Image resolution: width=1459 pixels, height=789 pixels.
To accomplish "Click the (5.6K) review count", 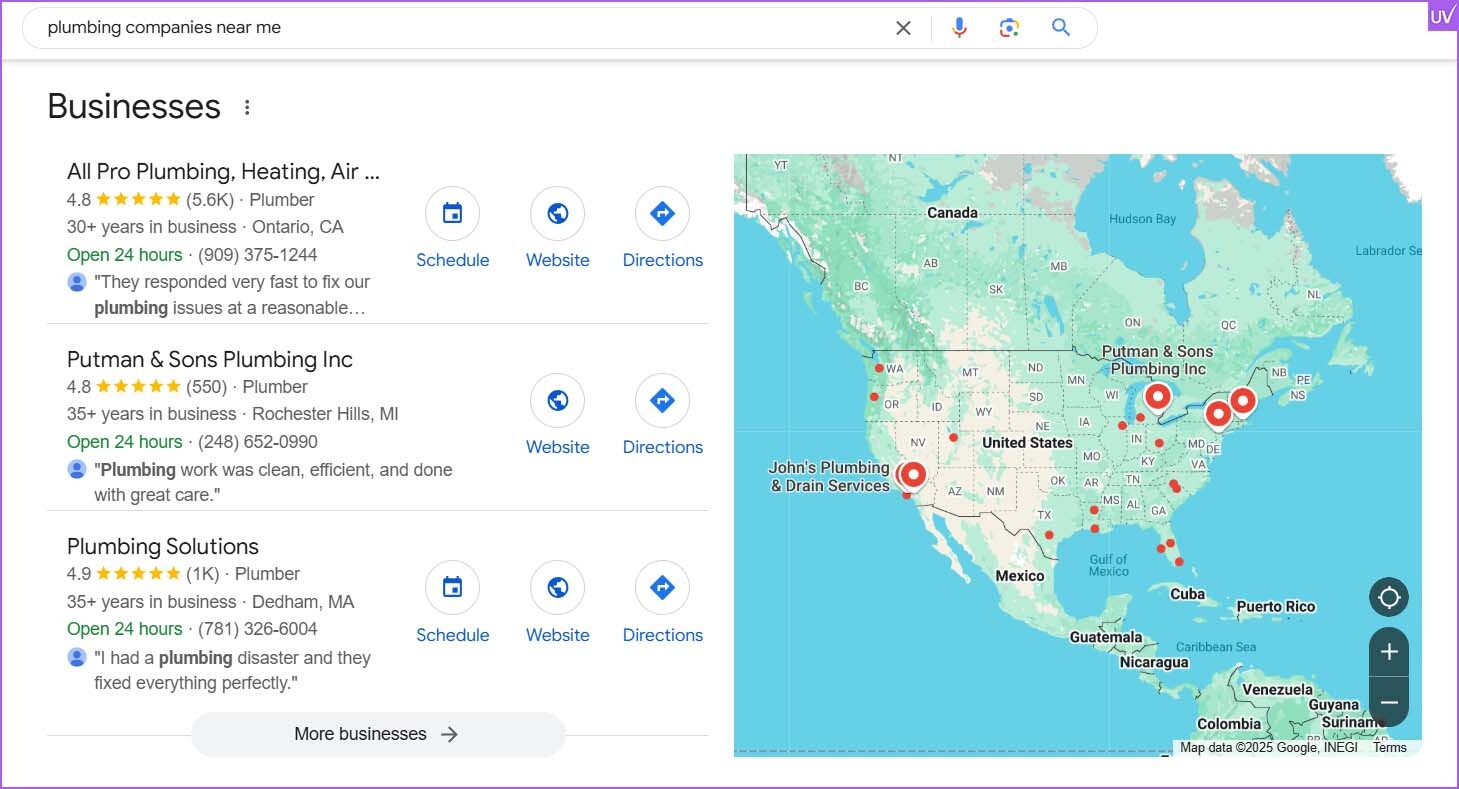I will click(210, 199).
